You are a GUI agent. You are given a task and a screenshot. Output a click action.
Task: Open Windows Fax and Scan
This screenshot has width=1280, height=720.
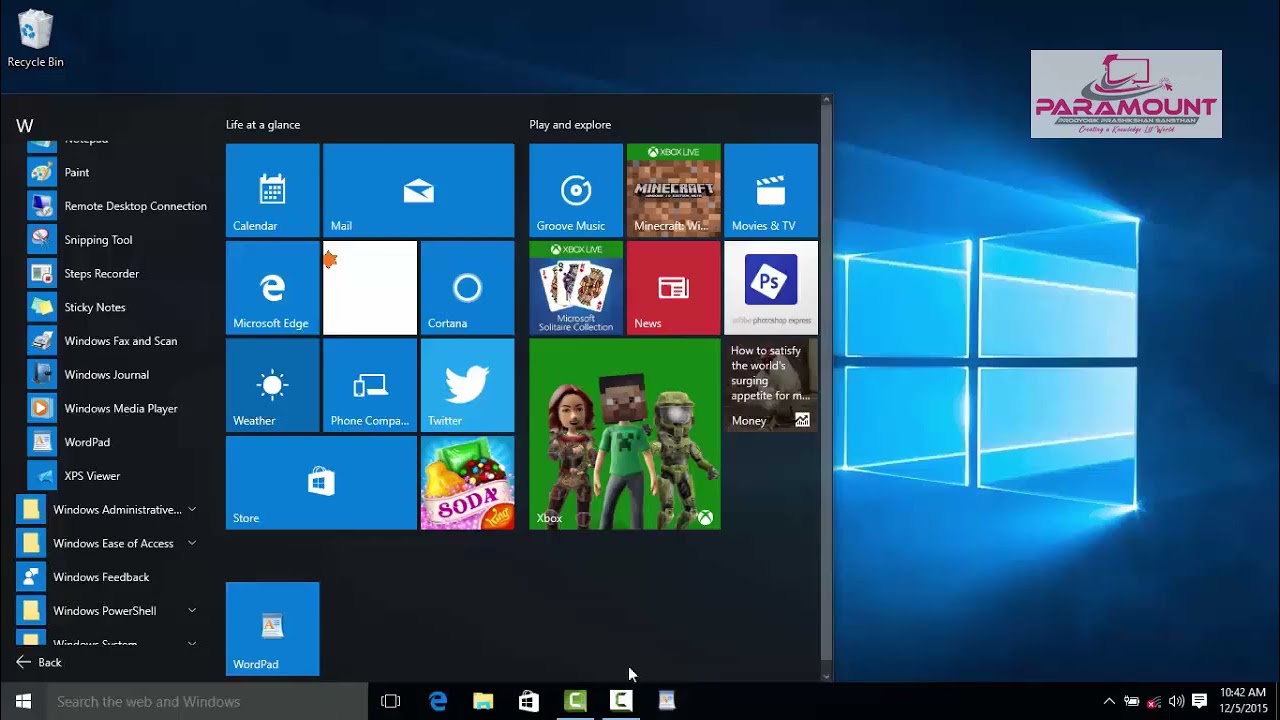tap(112, 341)
